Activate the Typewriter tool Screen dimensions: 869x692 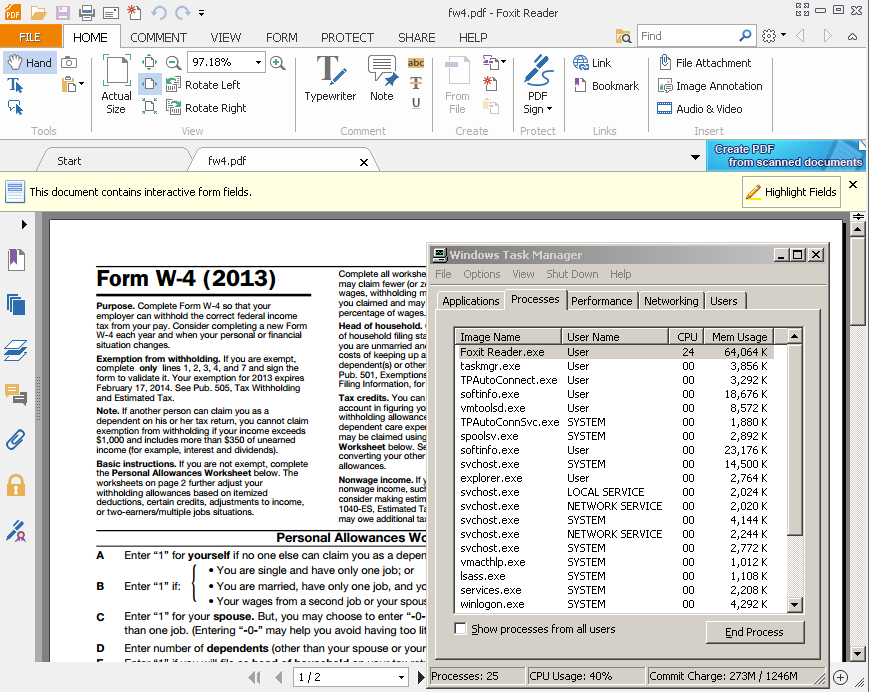point(330,78)
